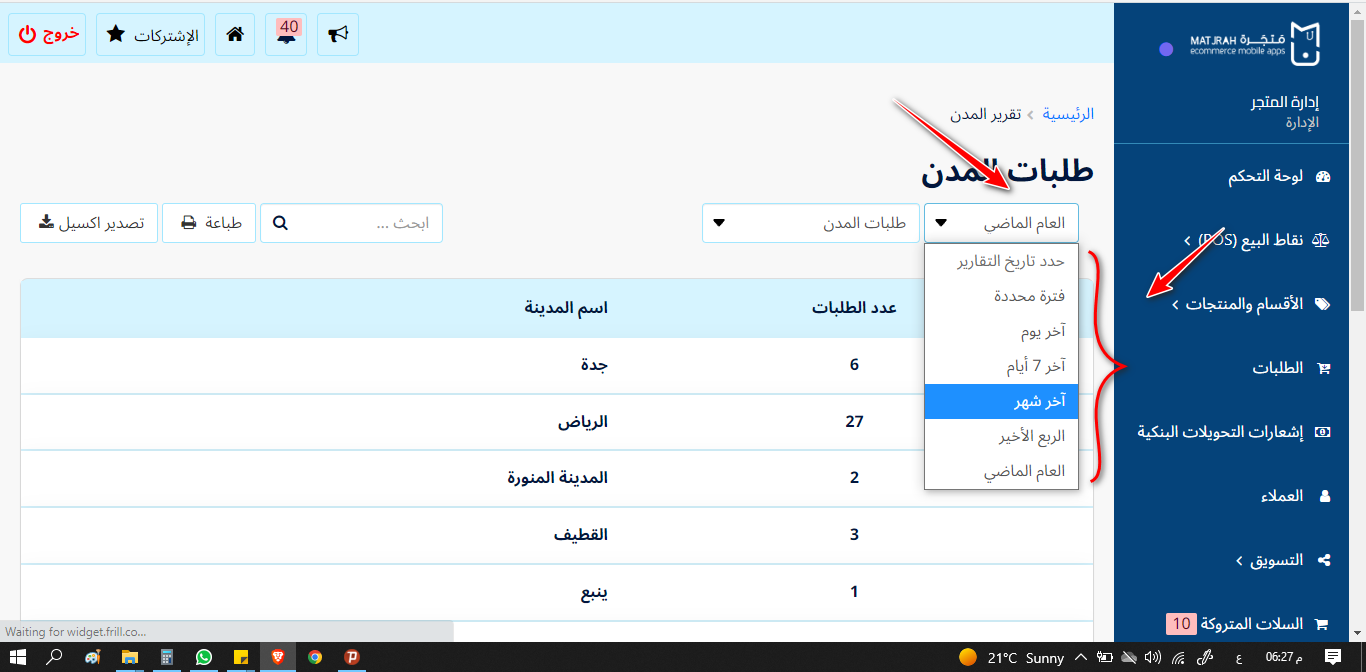The image size is (1366, 672).
Task: Expand التسويق marketing sidebar menu
Action: pyautogui.click(x=1269, y=560)
